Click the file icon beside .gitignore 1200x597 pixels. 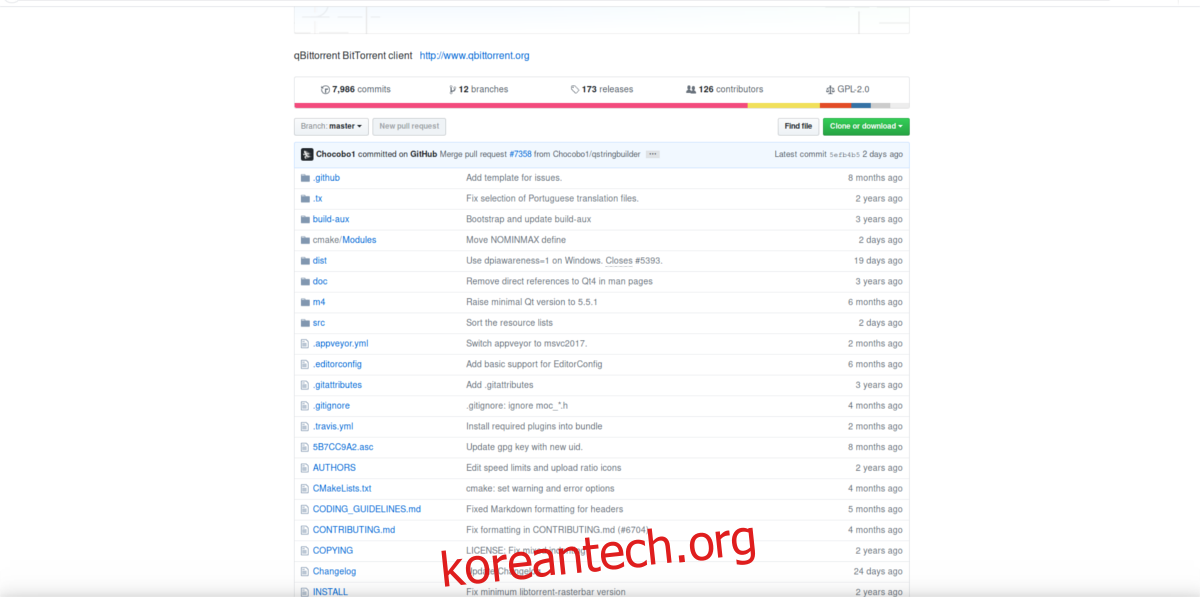(x=305, y=406)
